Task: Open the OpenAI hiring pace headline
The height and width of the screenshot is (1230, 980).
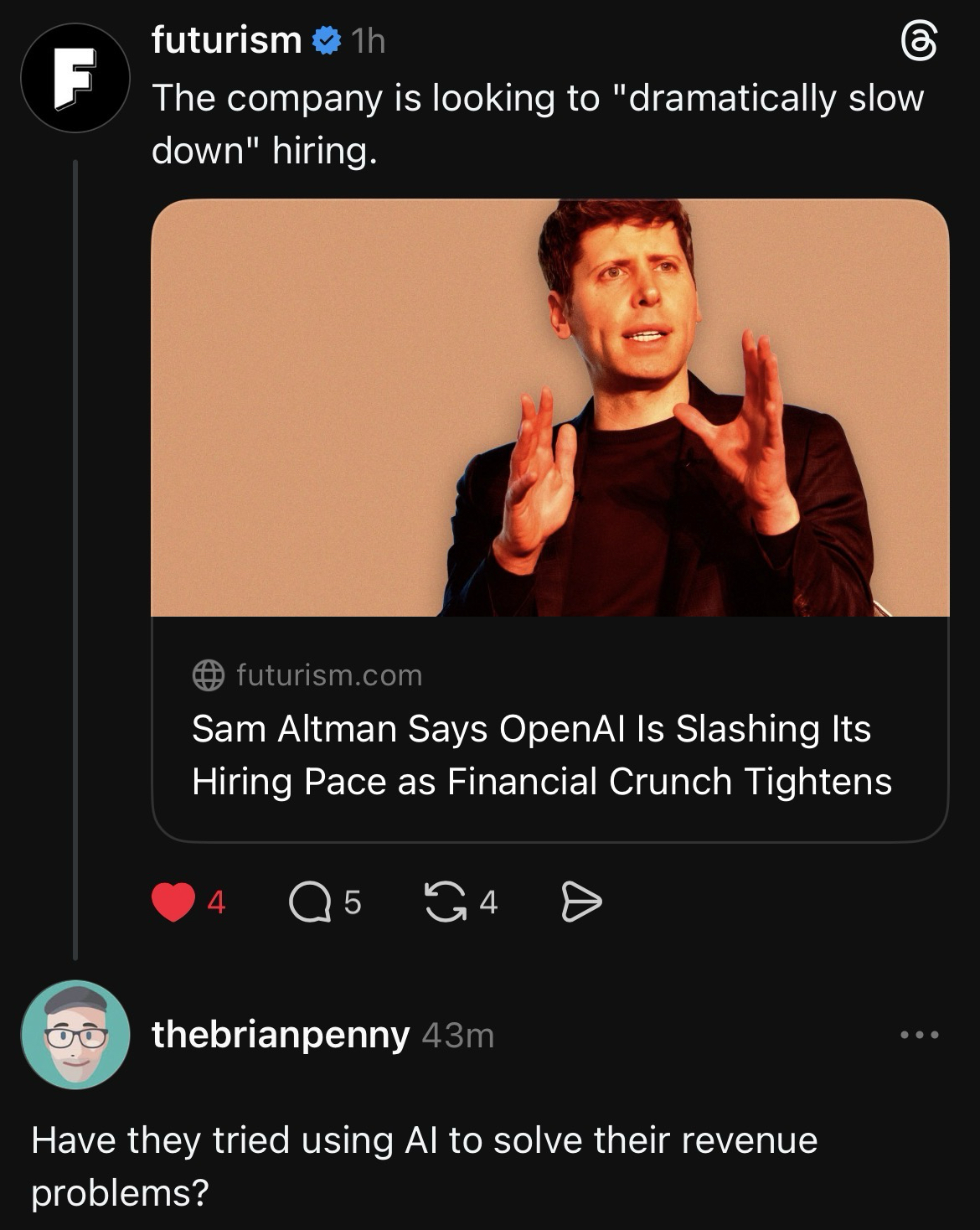Action: (x=541, y=754)
